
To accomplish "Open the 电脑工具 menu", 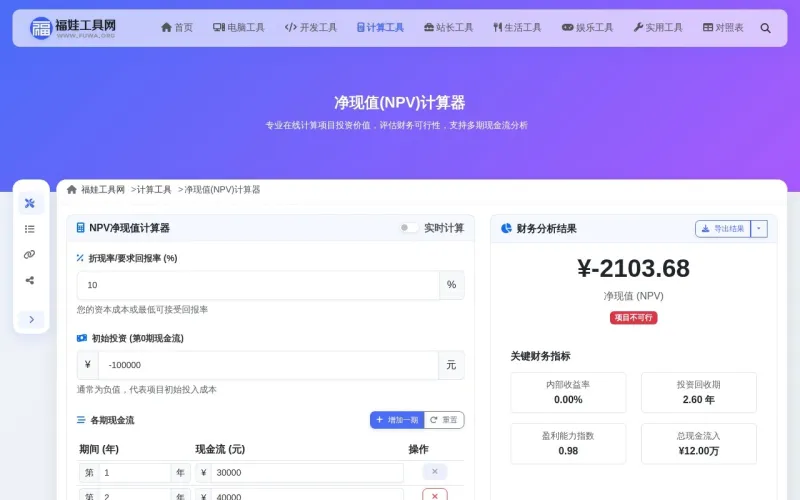I will [239, 28].
